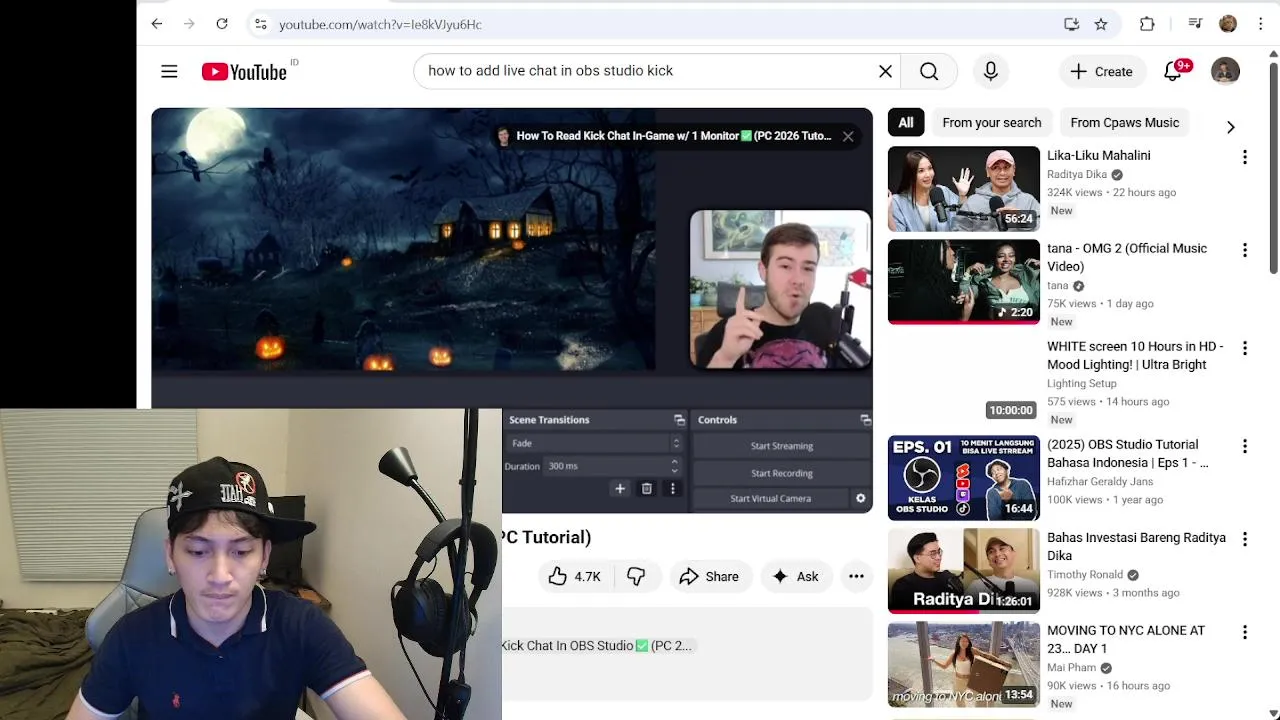Like the video with thumbs up

click(574, 576)
